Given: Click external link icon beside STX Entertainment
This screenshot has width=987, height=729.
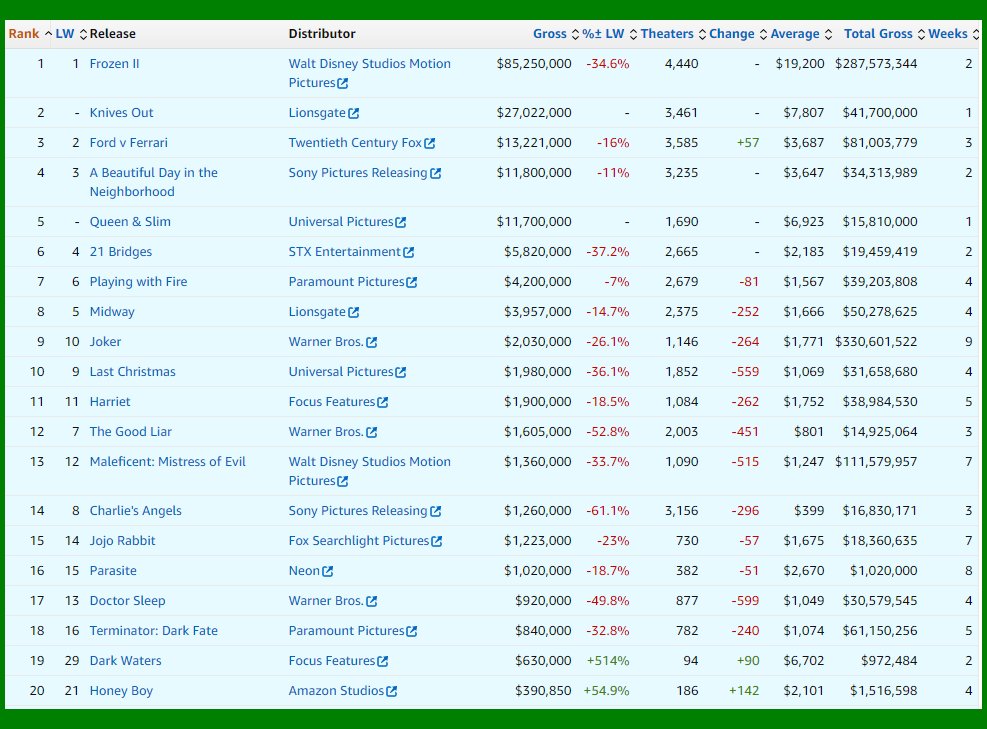Looking at the screenshot, I should click(x=409, y=252).
